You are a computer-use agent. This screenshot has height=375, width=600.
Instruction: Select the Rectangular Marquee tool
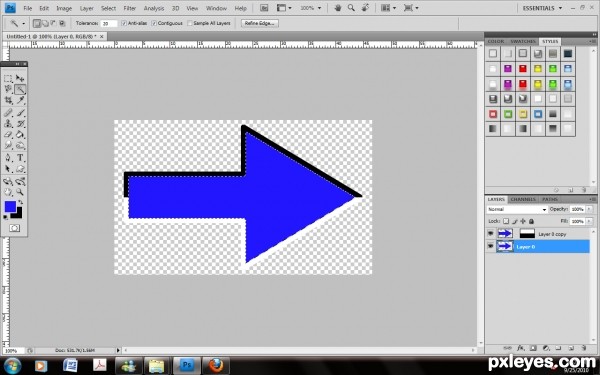coord(8,78)
